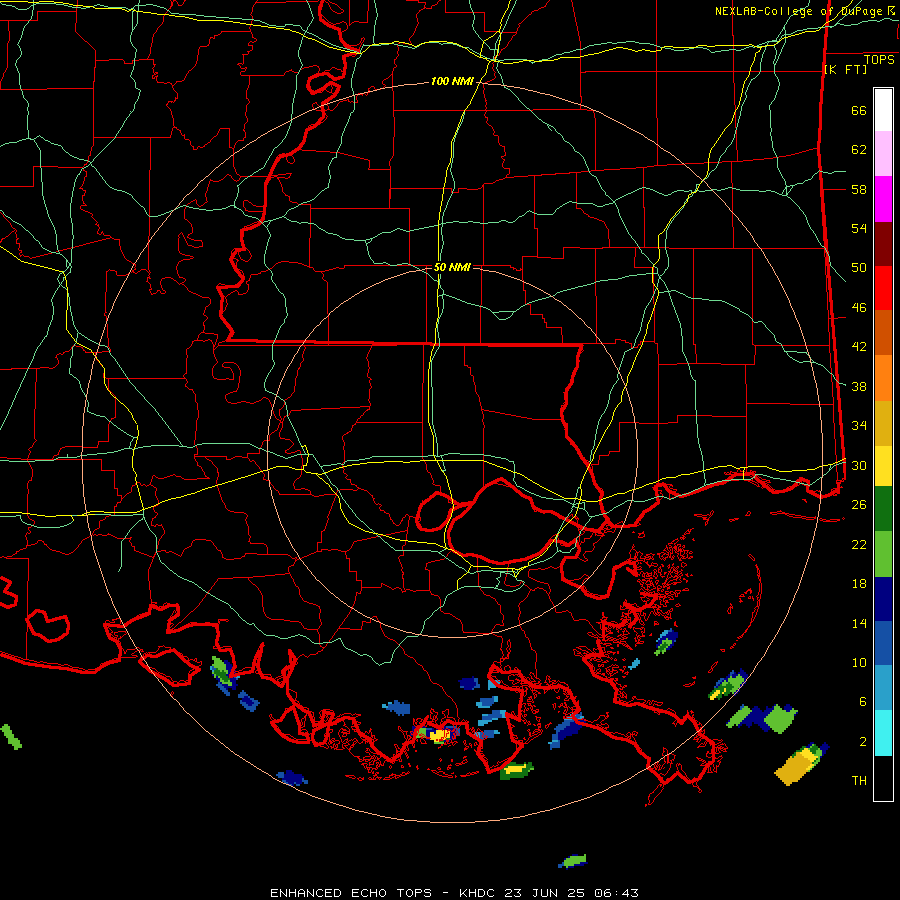Click the medium blue legend swatch
This screenshot has width=900, height=900.
pyautogui.click(x=883, y=643)
